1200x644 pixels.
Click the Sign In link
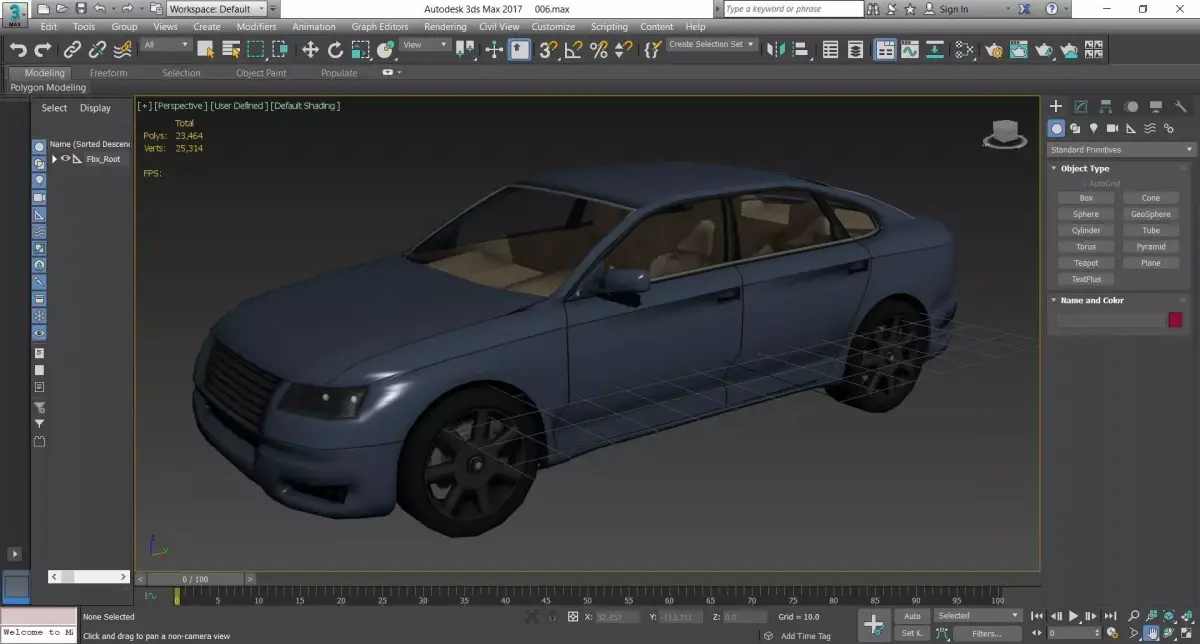(x=954, y=9)
